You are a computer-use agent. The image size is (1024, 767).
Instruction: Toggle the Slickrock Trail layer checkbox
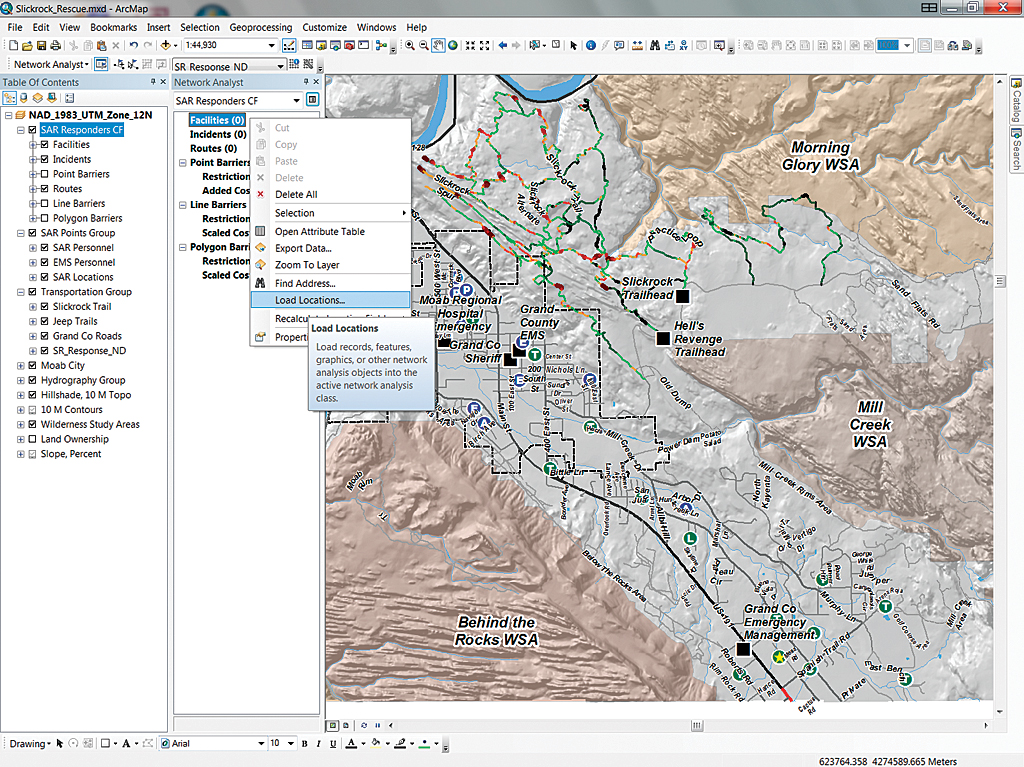(x=44, y=306)
